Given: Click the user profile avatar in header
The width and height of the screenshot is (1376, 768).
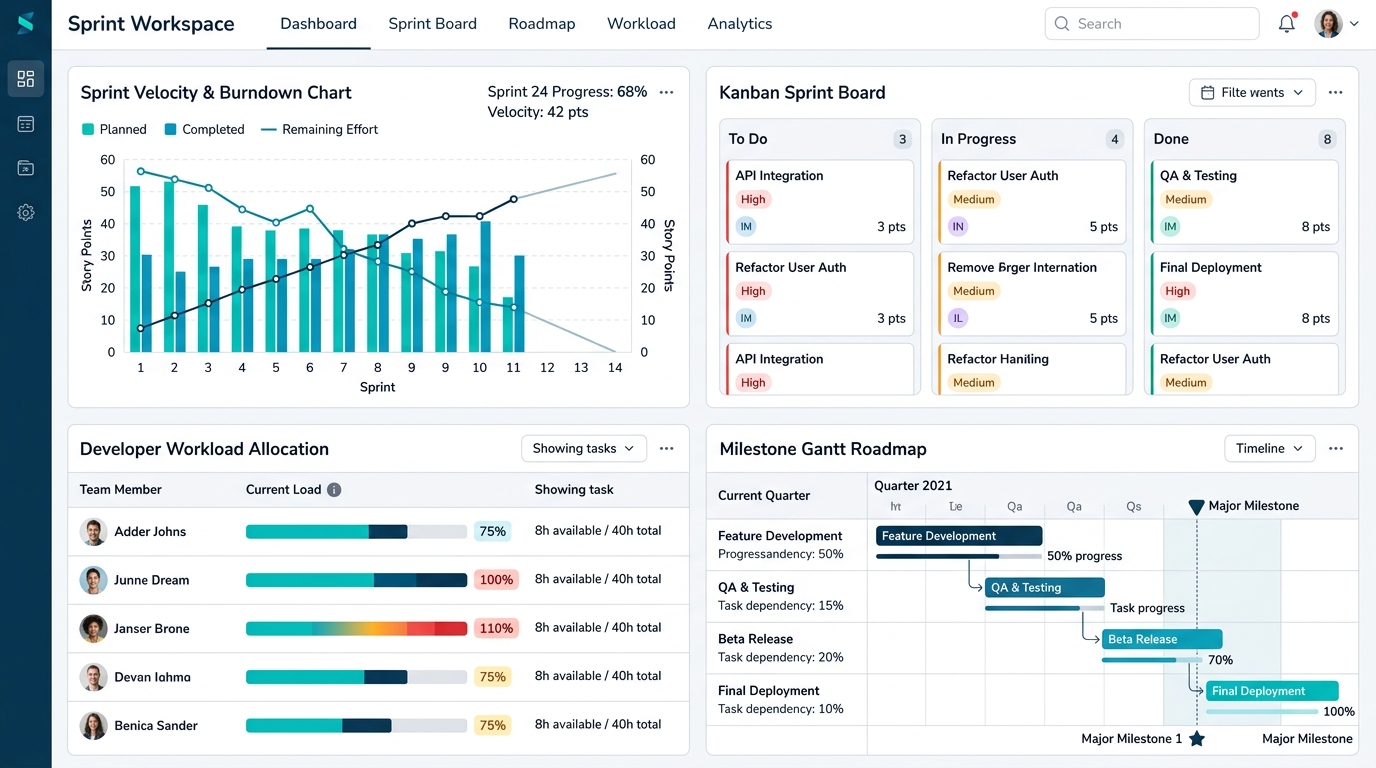Looking at the screenshot, I should pyautogui.click(x=1328, y=23).
